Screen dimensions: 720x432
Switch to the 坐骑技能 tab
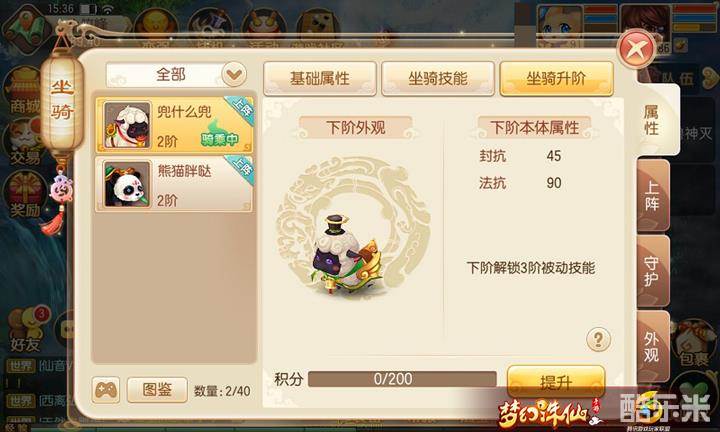[x=438, y=79]
